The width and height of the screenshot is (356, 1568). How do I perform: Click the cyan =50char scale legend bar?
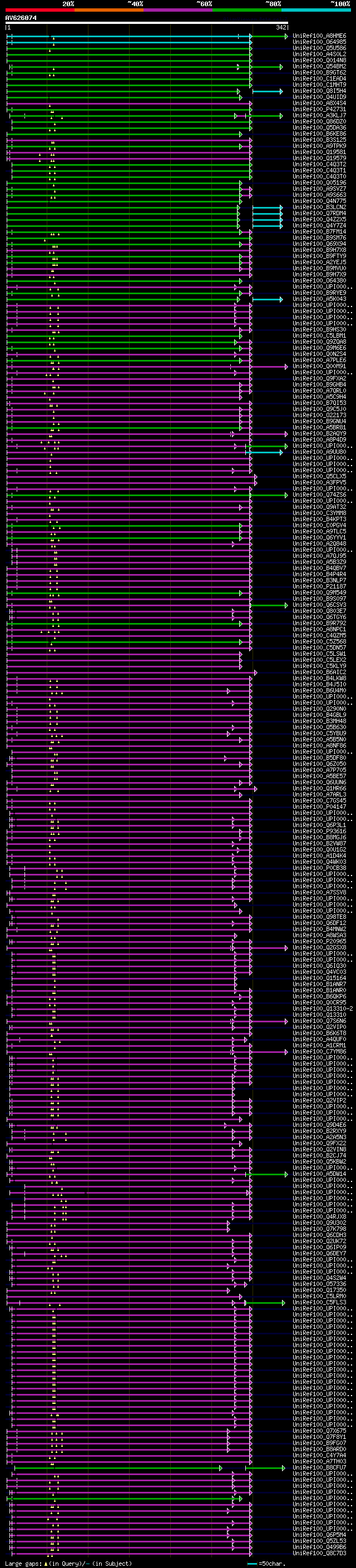253,1564
